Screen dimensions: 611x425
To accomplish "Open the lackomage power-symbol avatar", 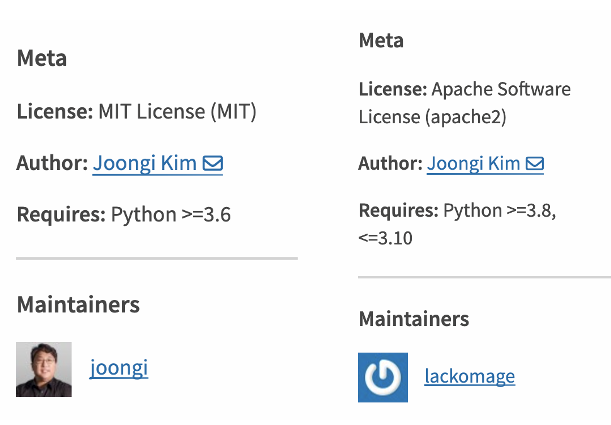I will [x=383, y=377].
